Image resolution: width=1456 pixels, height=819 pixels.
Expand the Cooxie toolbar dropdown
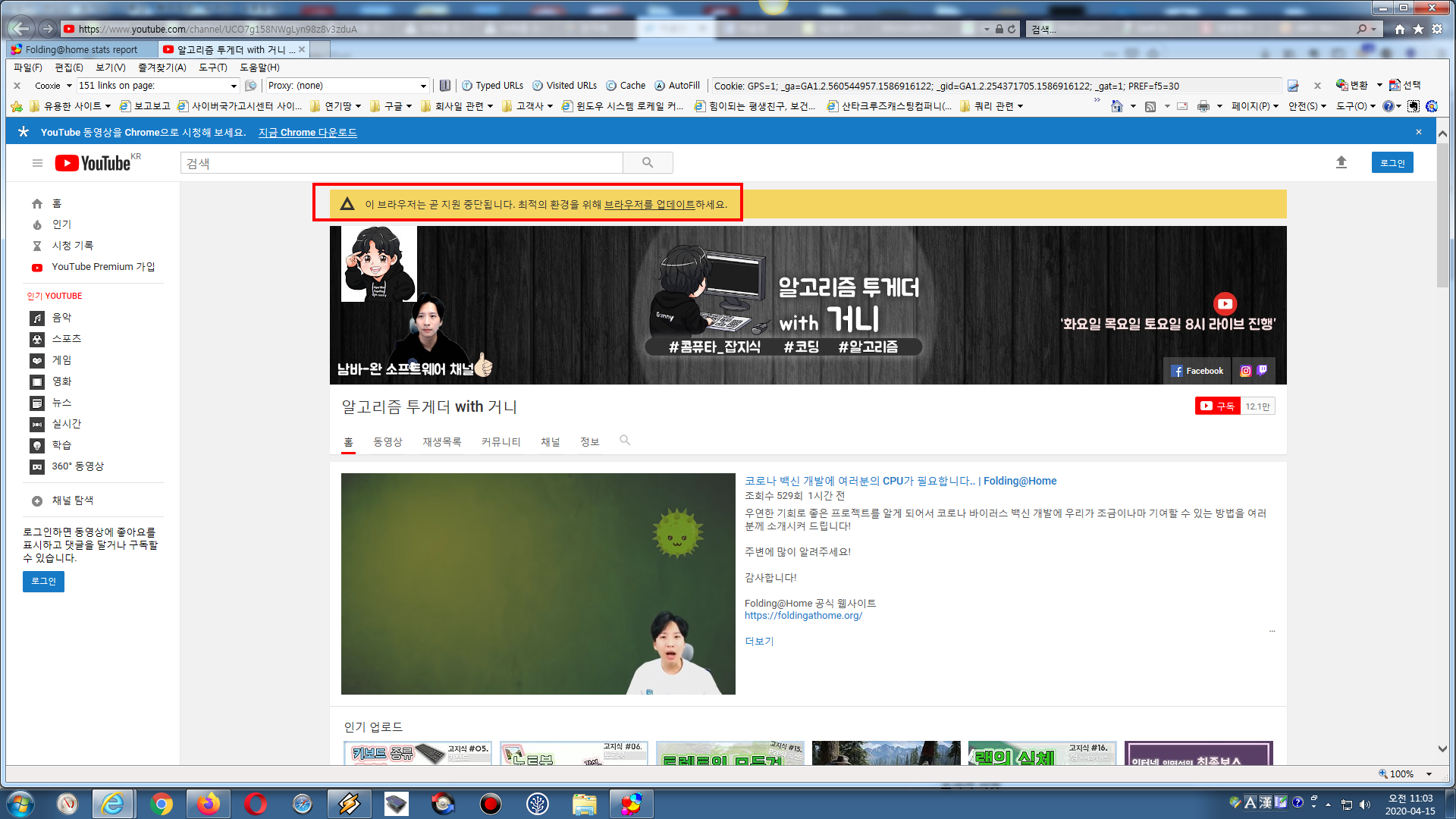(69, 86)
